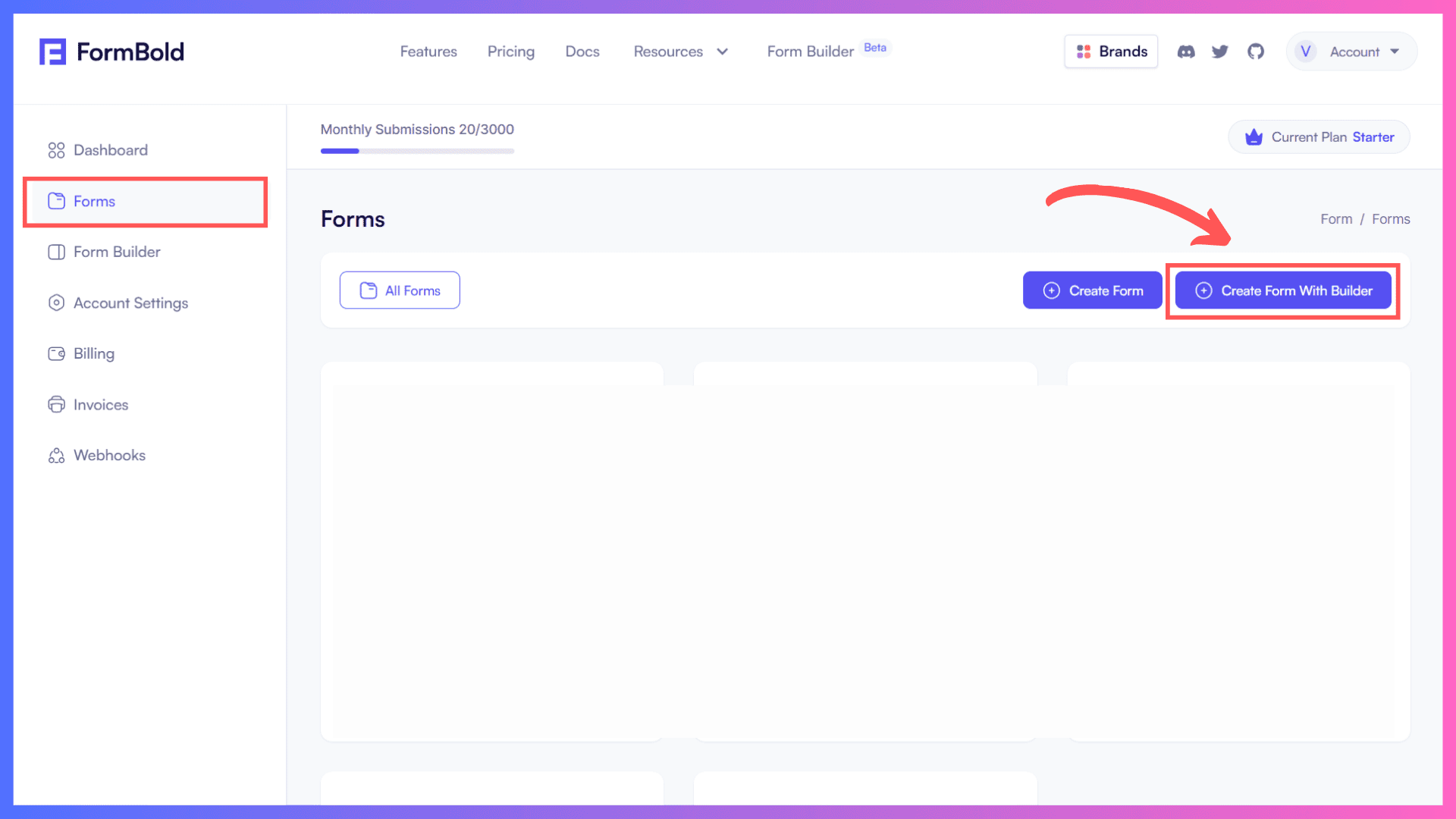
Task: Click the Billing icon
Action: coord(56,354)
